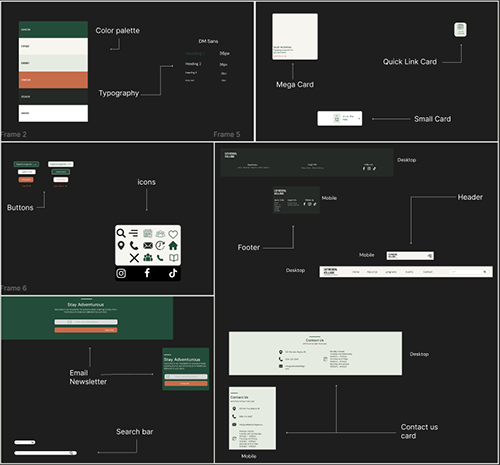
Task: Select the dark green palette swatch
Action: (x=53, y=29)
